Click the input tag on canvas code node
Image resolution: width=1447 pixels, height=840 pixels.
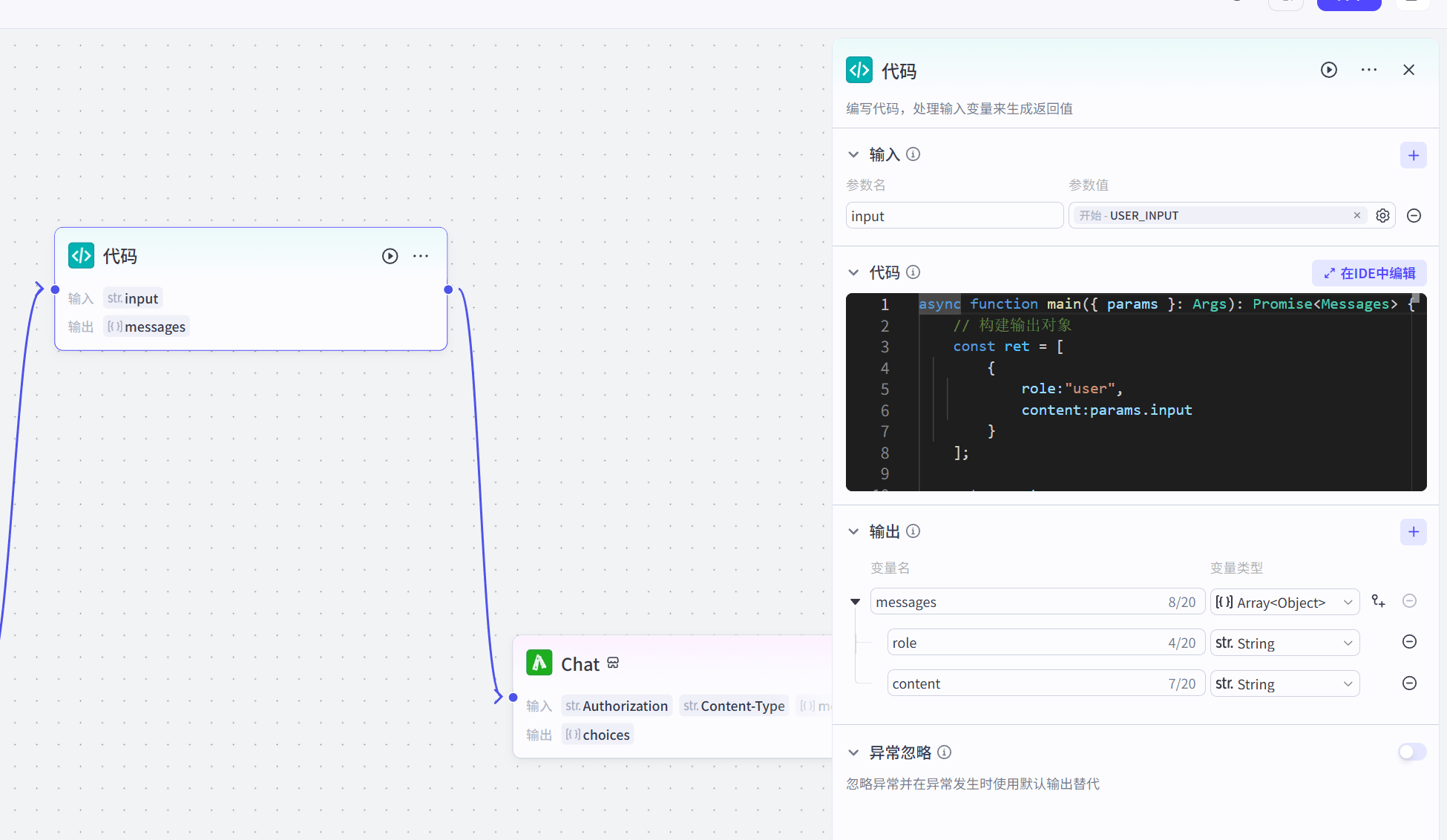(x=134, y=298)
